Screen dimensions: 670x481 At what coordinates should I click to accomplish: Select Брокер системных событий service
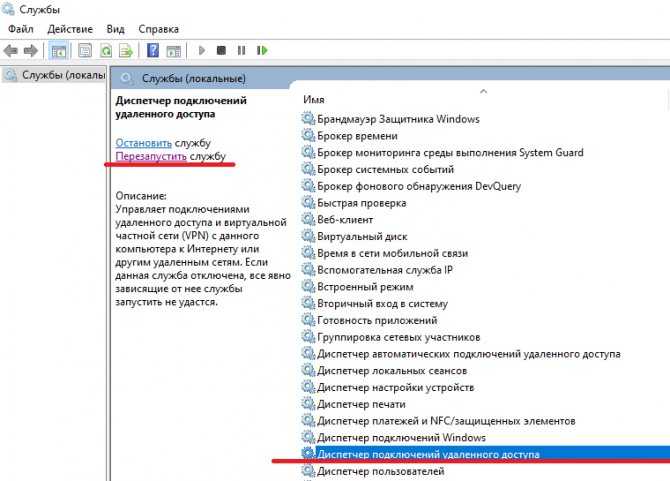385,169
